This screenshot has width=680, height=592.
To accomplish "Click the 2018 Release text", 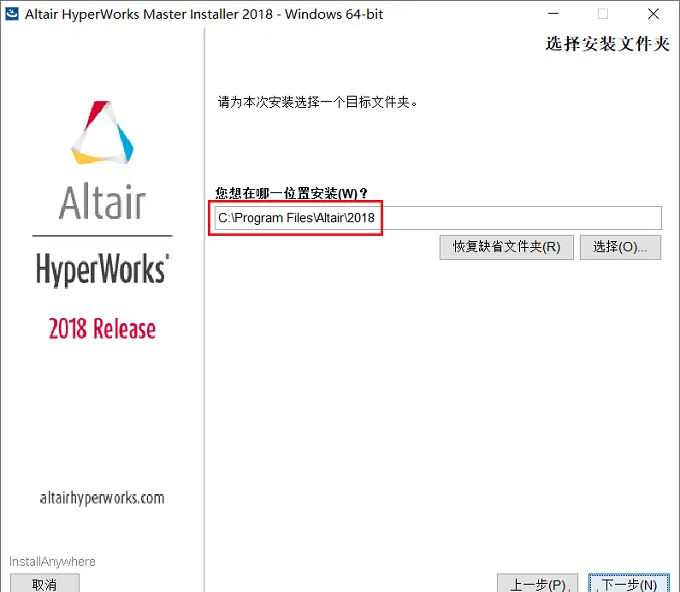I will pos(102,329).
